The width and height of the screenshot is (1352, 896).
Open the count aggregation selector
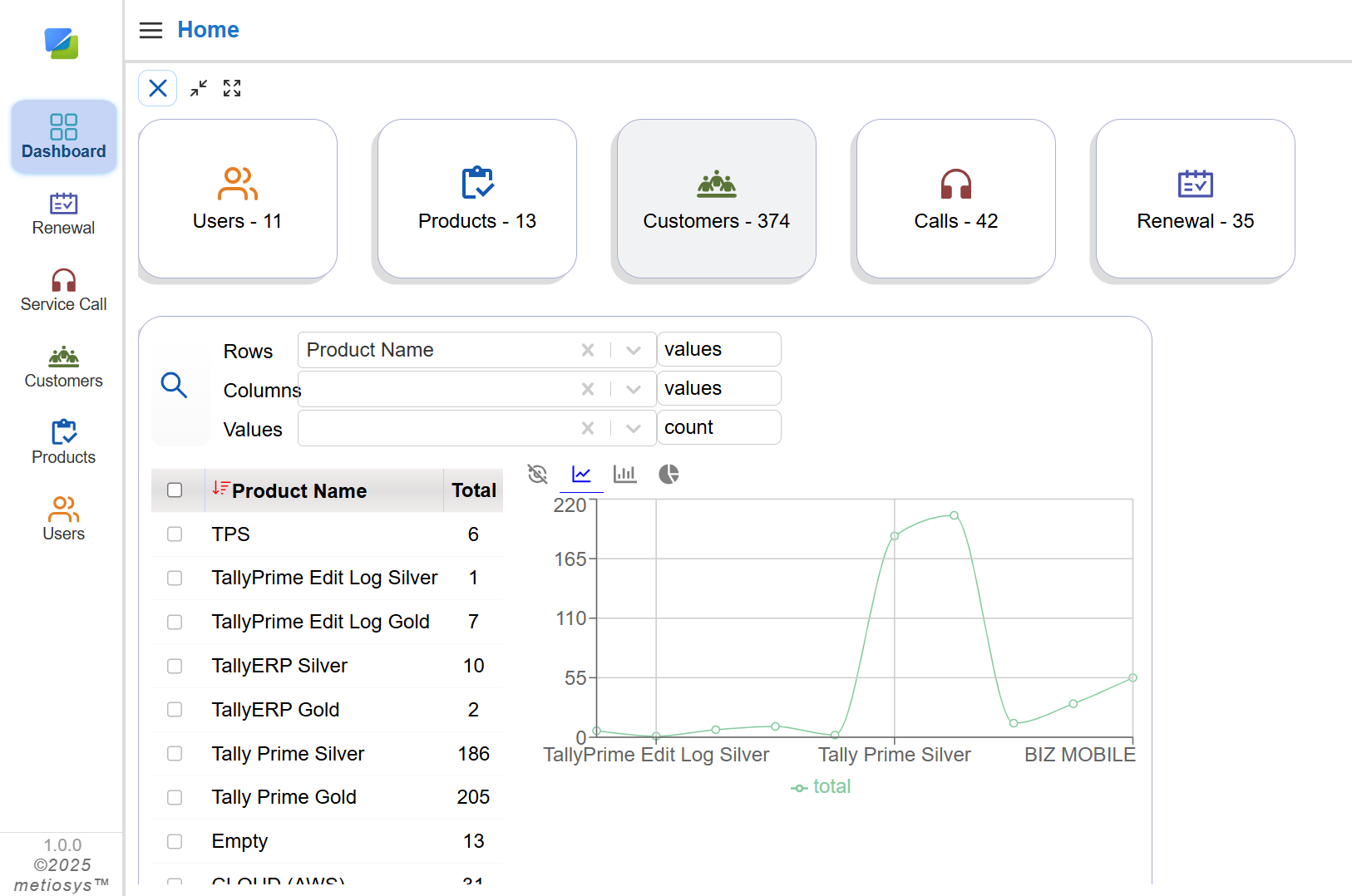[x=719, y=427]
